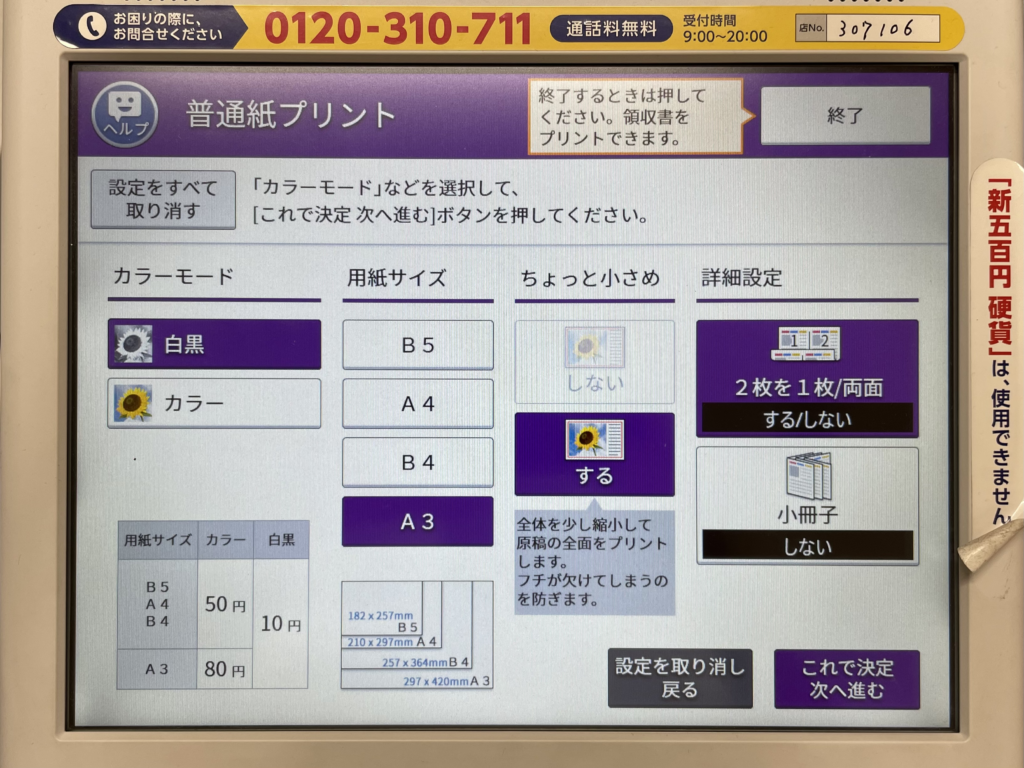The height and width of the screenshot is (768, 1024).
Task: Select B5 paper size
Action: pos(417,345)
